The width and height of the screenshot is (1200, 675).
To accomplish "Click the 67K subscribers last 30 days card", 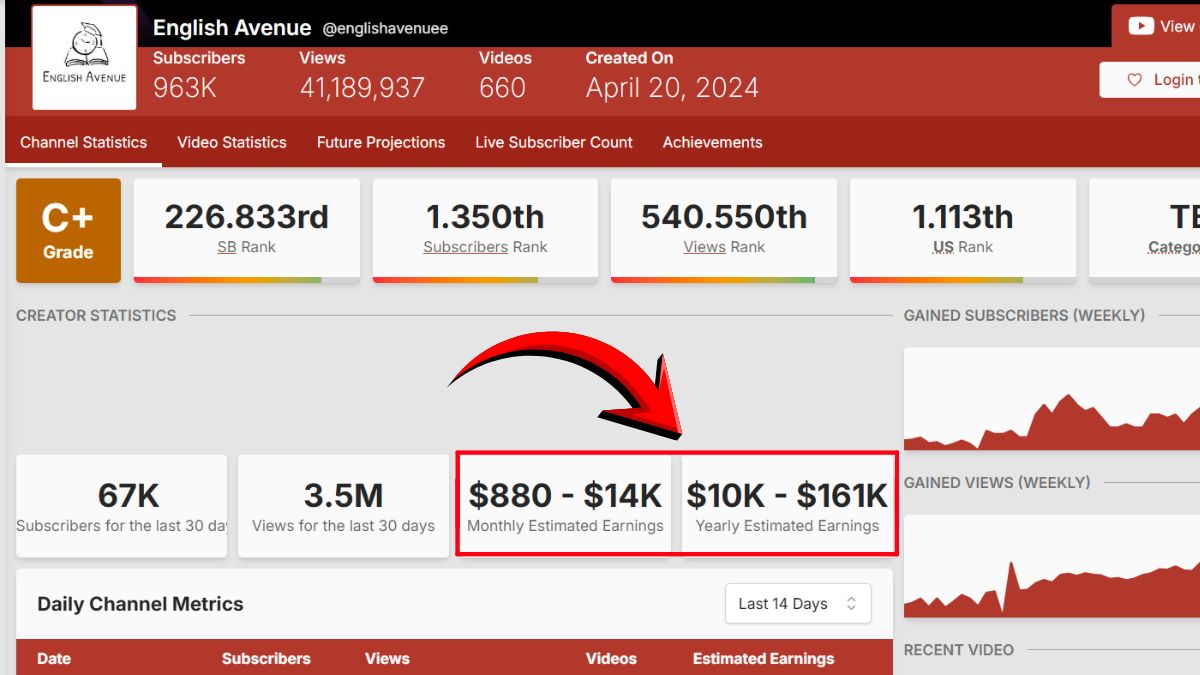I will [x=121, y=506].
